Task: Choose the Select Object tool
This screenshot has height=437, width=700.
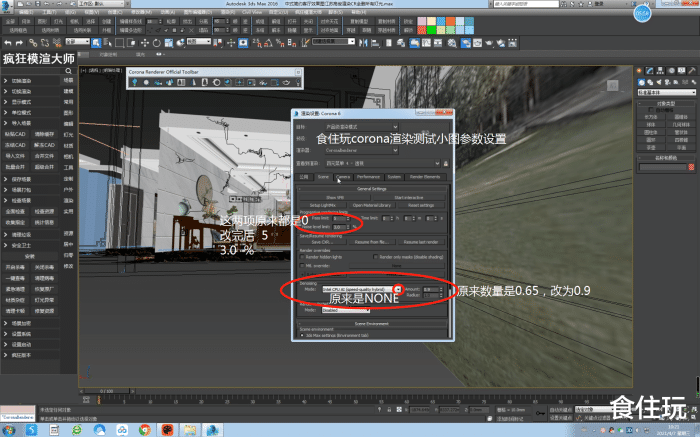Action: [x=96, y=43]
